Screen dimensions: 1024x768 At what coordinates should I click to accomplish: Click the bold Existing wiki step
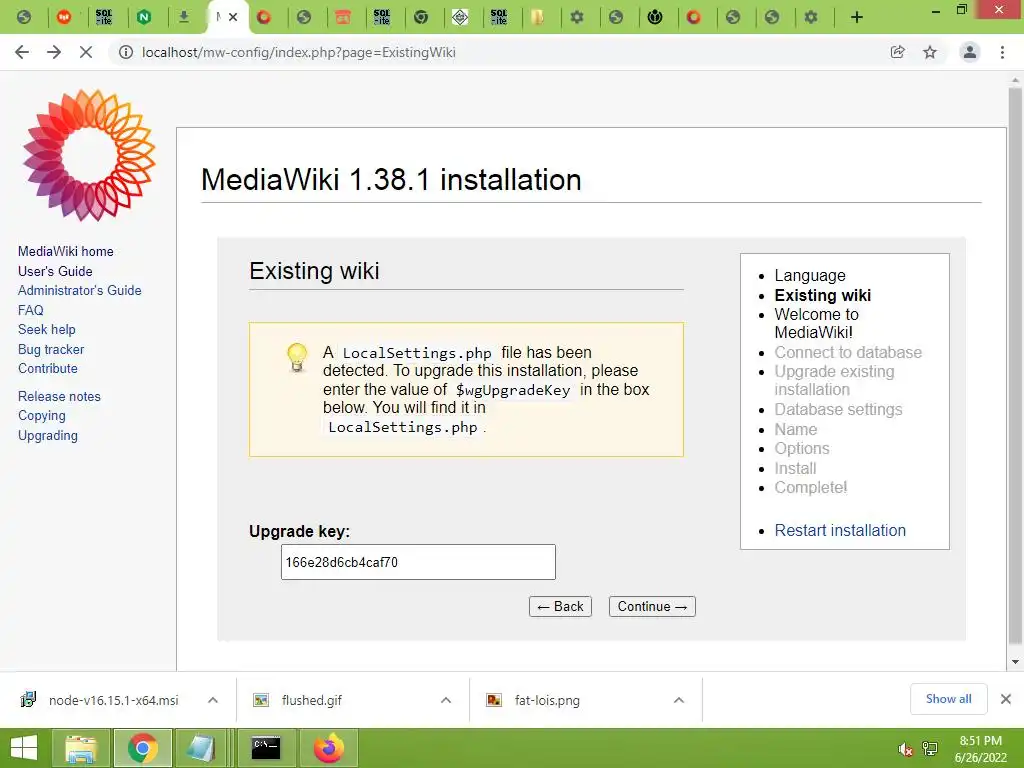(822, 295)
